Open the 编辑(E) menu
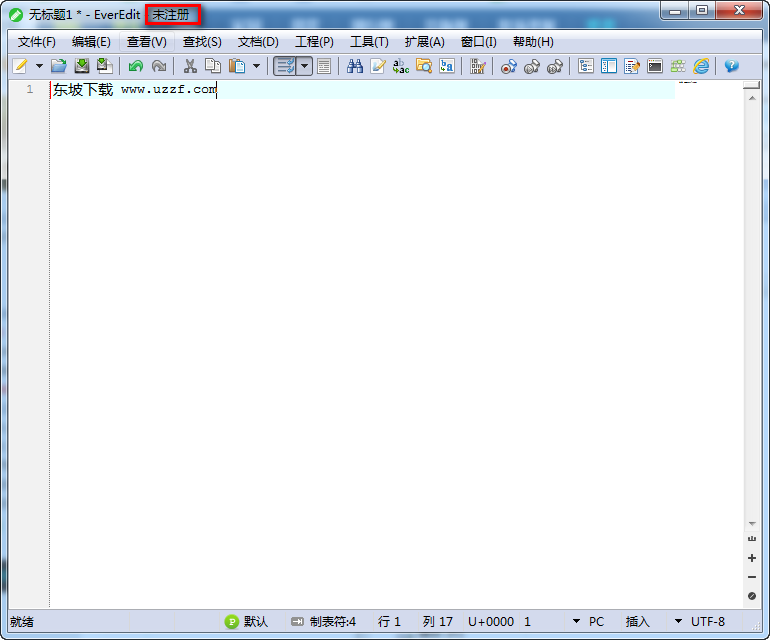Image resolution: width=770 pixels, height=640 pixels. (x=91, y=42)
